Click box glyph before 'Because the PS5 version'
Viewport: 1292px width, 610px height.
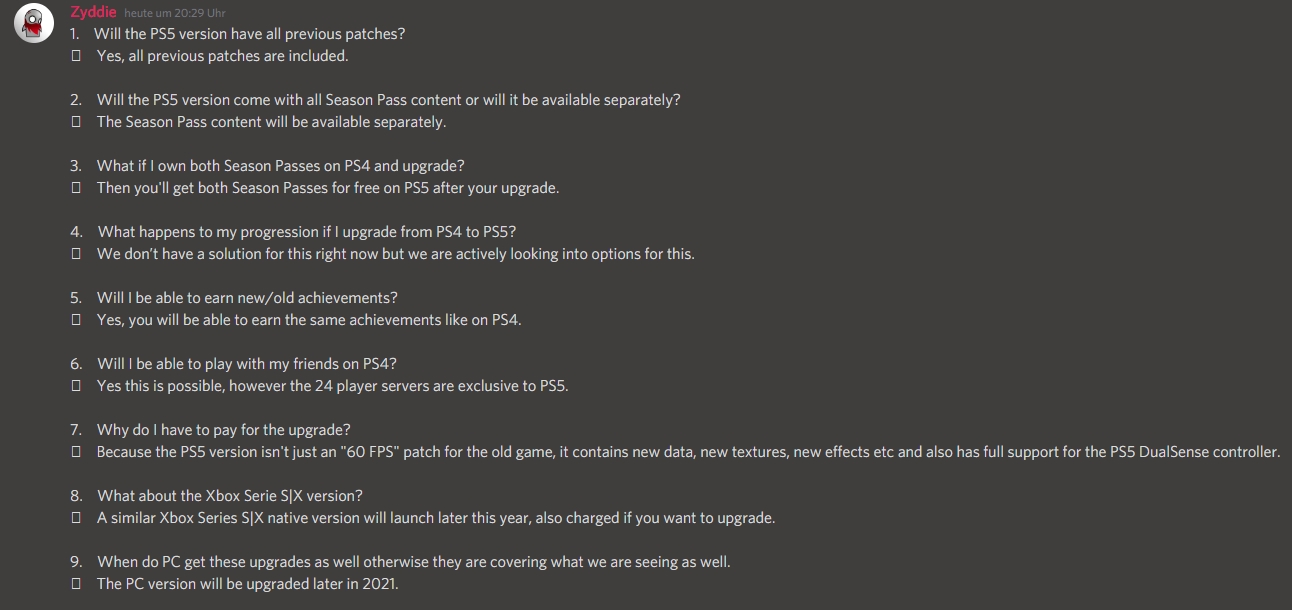tap(76, 452)
